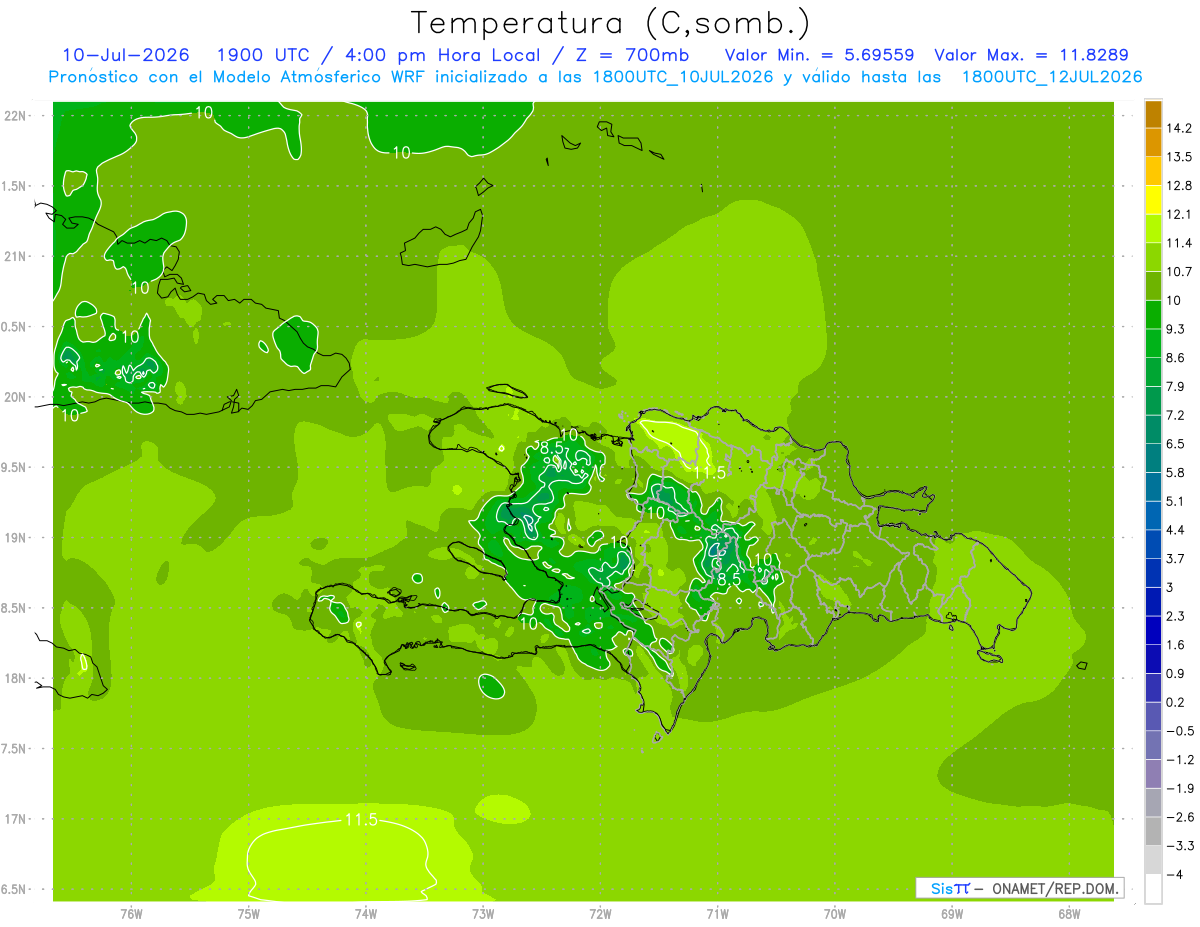The image size is (1200, 927).
Task: Click the color scale value "6.5"
Action: [x=1177, y=444]
